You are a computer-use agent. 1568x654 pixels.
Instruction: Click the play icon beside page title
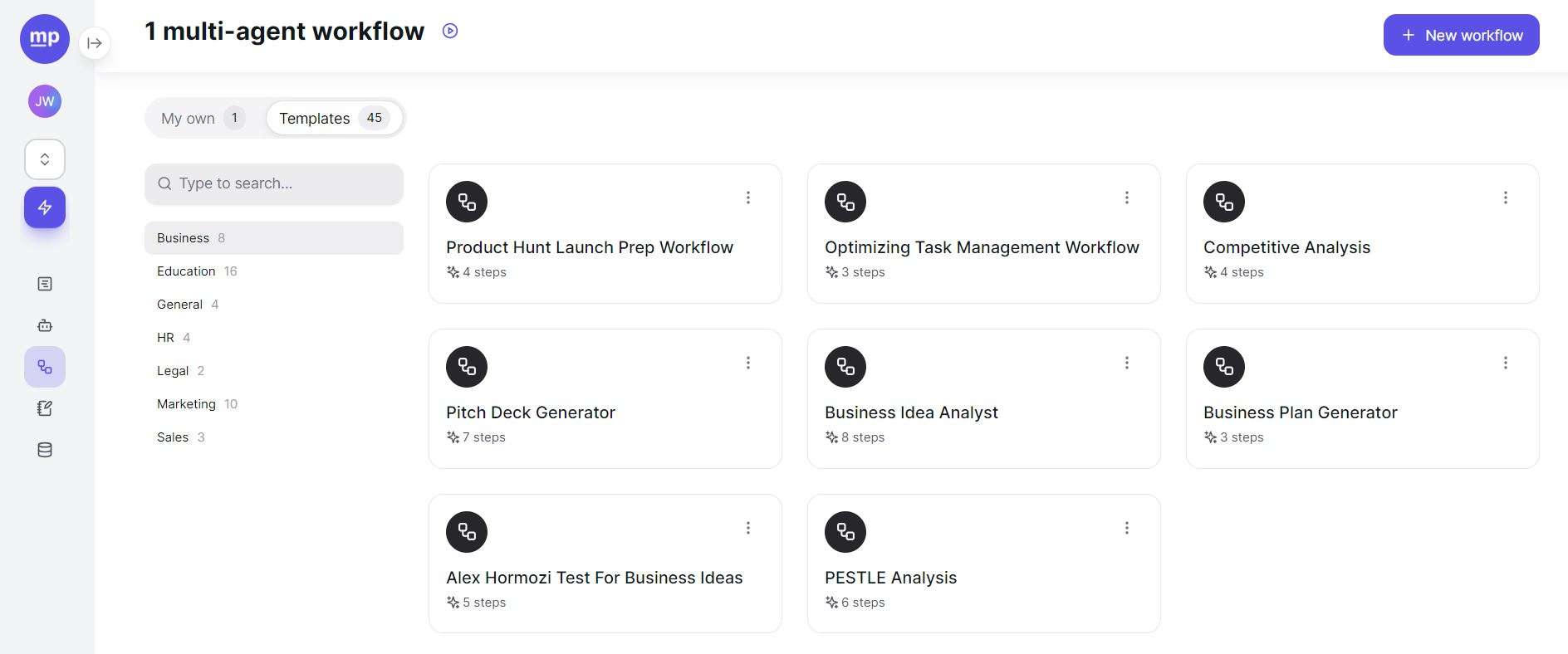pos(450,32)
